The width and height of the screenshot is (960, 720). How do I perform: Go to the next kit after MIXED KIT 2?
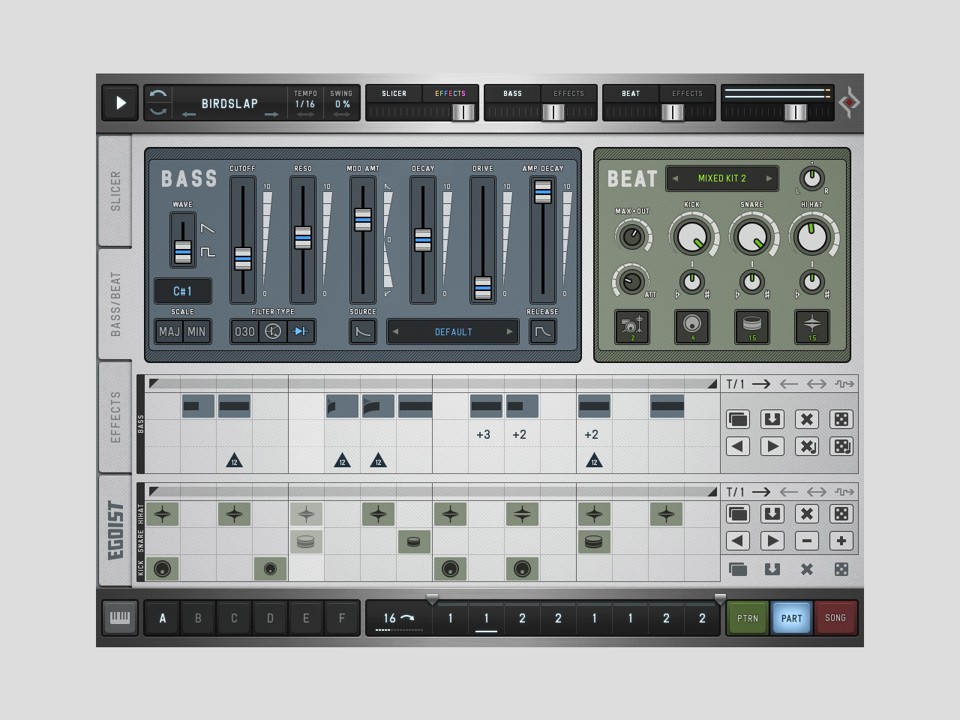(769, 179)
